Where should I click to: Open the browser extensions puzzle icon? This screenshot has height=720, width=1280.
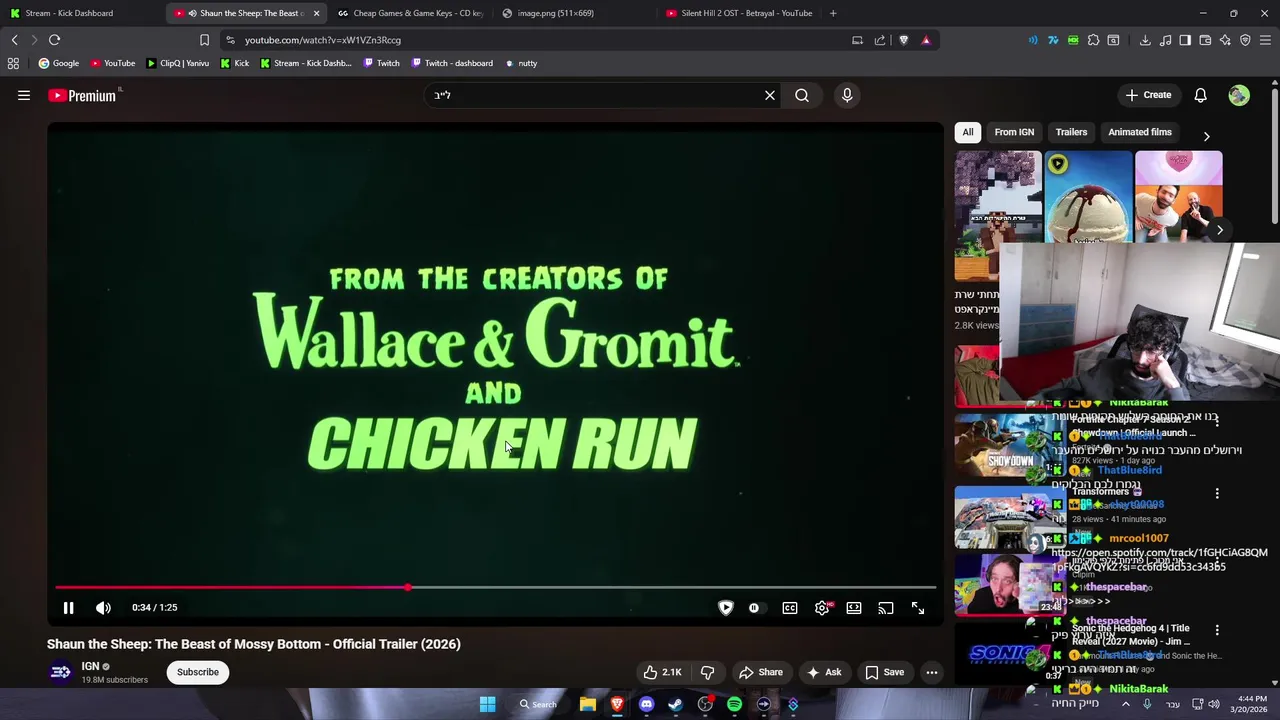pos(1093,40)
